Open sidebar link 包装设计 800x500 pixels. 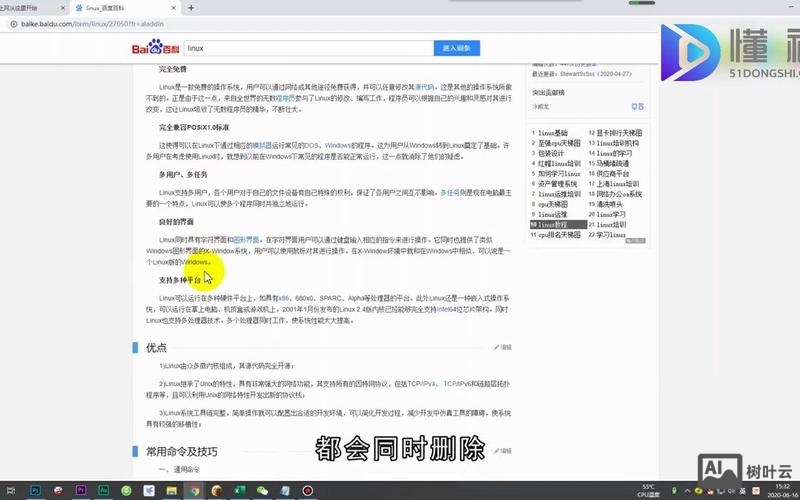tap(551, 154)
